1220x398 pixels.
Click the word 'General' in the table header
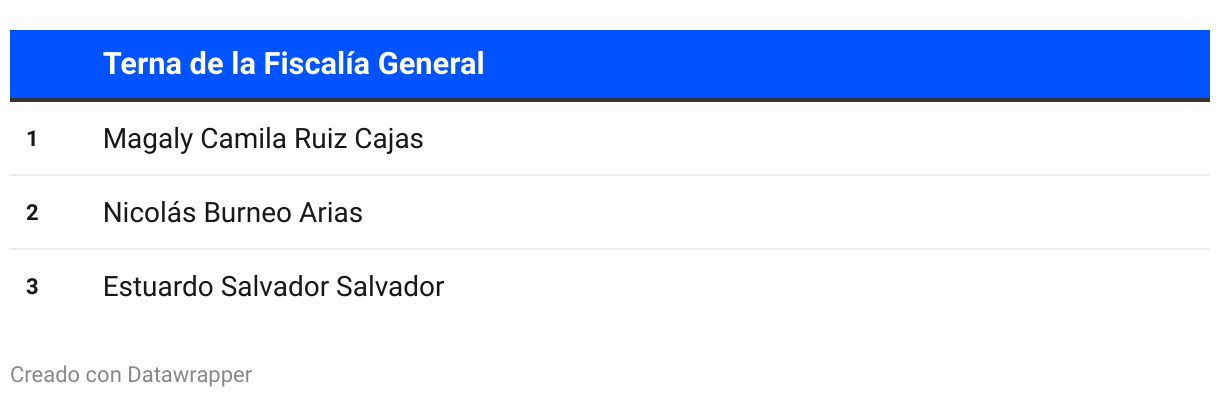pyautogui.click(x=432, y=64)
